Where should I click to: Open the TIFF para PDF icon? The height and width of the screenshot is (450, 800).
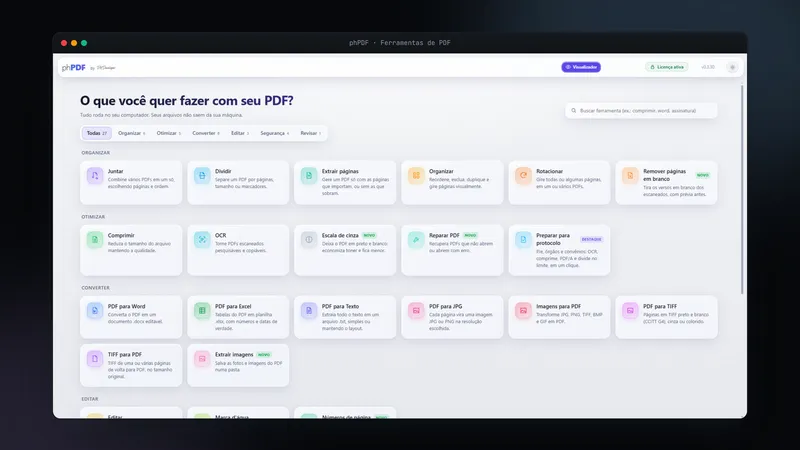click(95, 358)
